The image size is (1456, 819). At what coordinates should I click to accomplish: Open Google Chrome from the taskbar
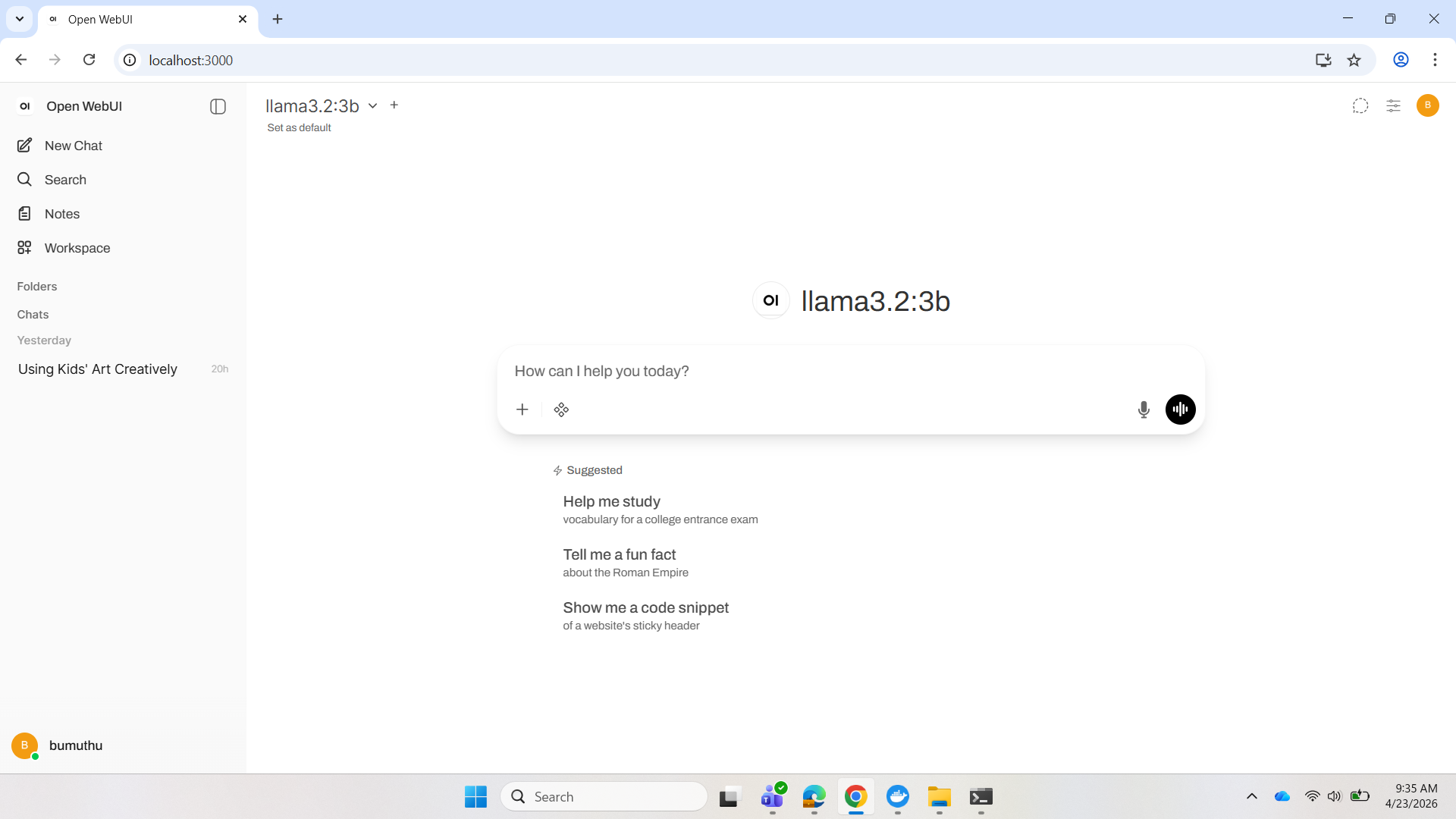click(856, 797)
